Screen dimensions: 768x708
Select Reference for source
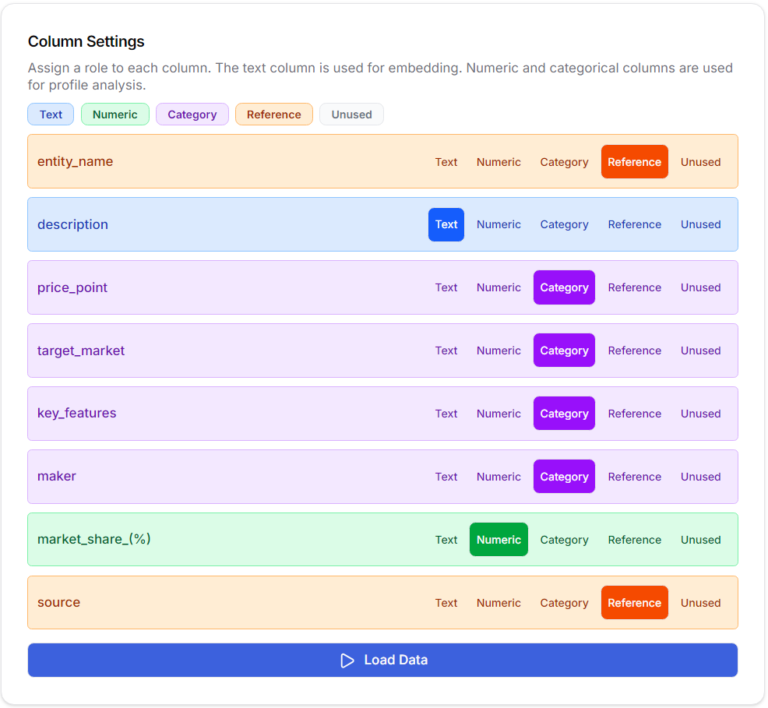click(634, 603)
